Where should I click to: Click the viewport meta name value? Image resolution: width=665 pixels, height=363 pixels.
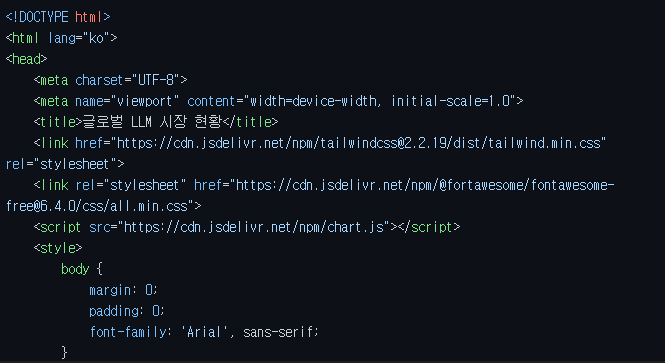145,101
